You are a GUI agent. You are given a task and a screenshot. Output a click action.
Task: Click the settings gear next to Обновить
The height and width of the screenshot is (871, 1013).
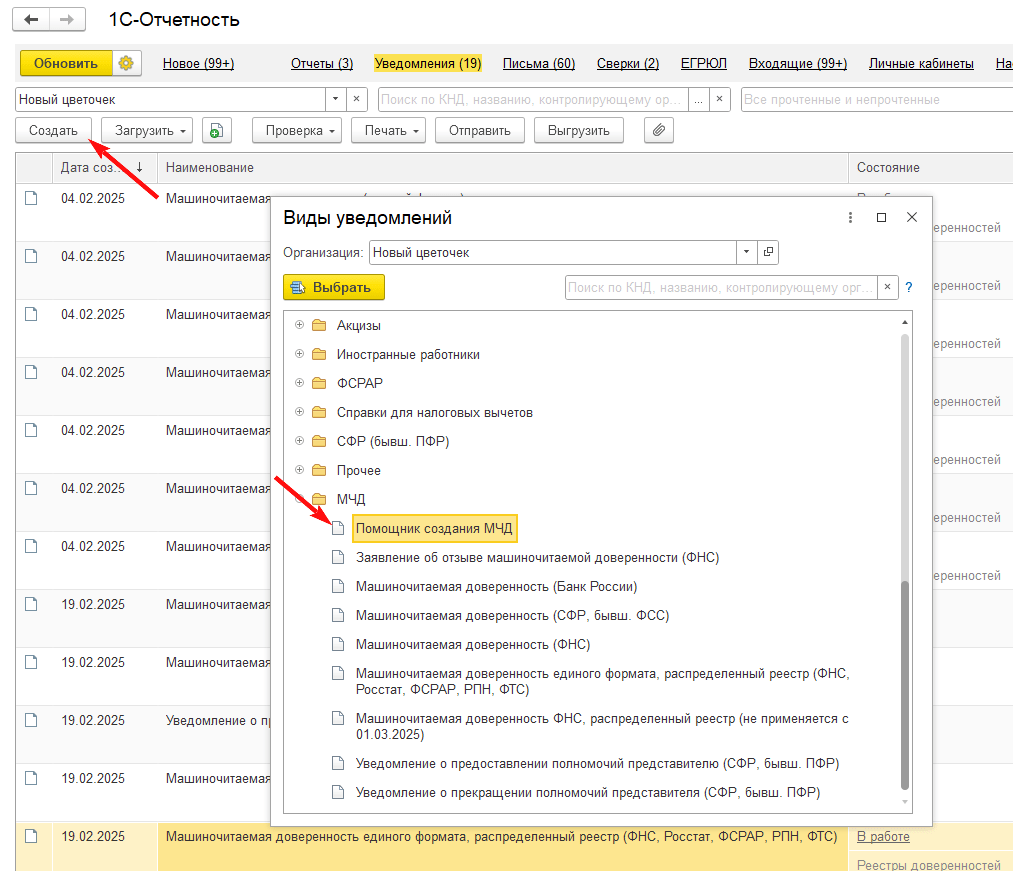126,63
